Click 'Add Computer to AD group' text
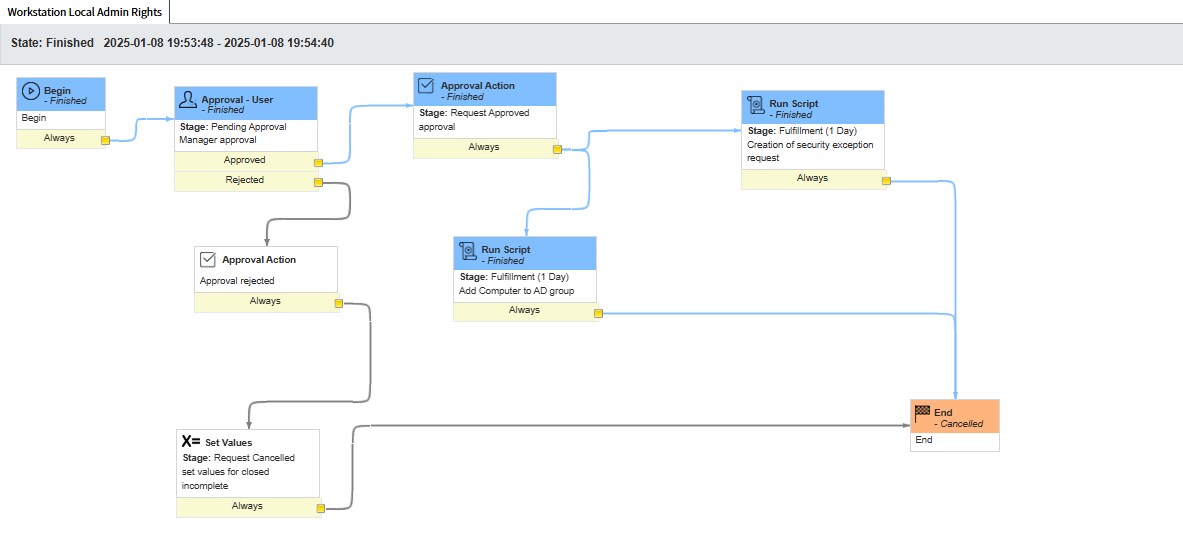Viewport: 1183px width, 552px height. (x=516, y=290)
